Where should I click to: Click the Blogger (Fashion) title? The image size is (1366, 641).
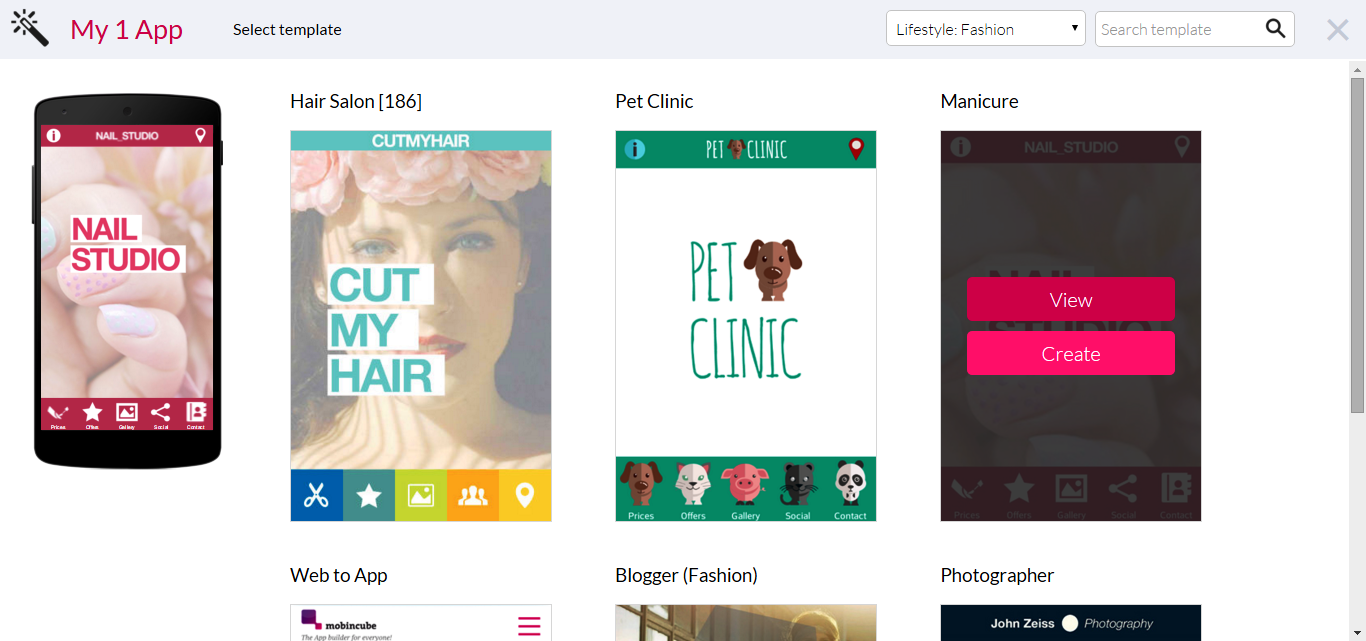coord(687,575)
